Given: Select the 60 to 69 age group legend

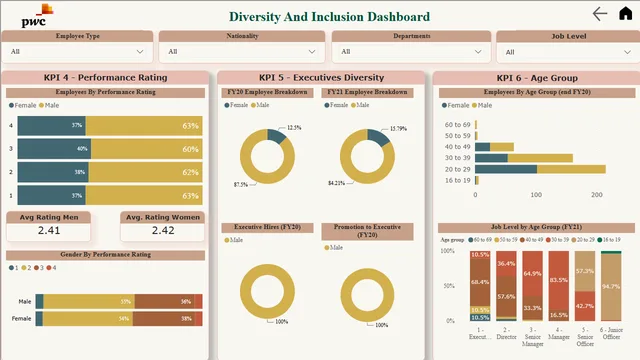Looking at the screenshot, I should click(x=480, y=240).
